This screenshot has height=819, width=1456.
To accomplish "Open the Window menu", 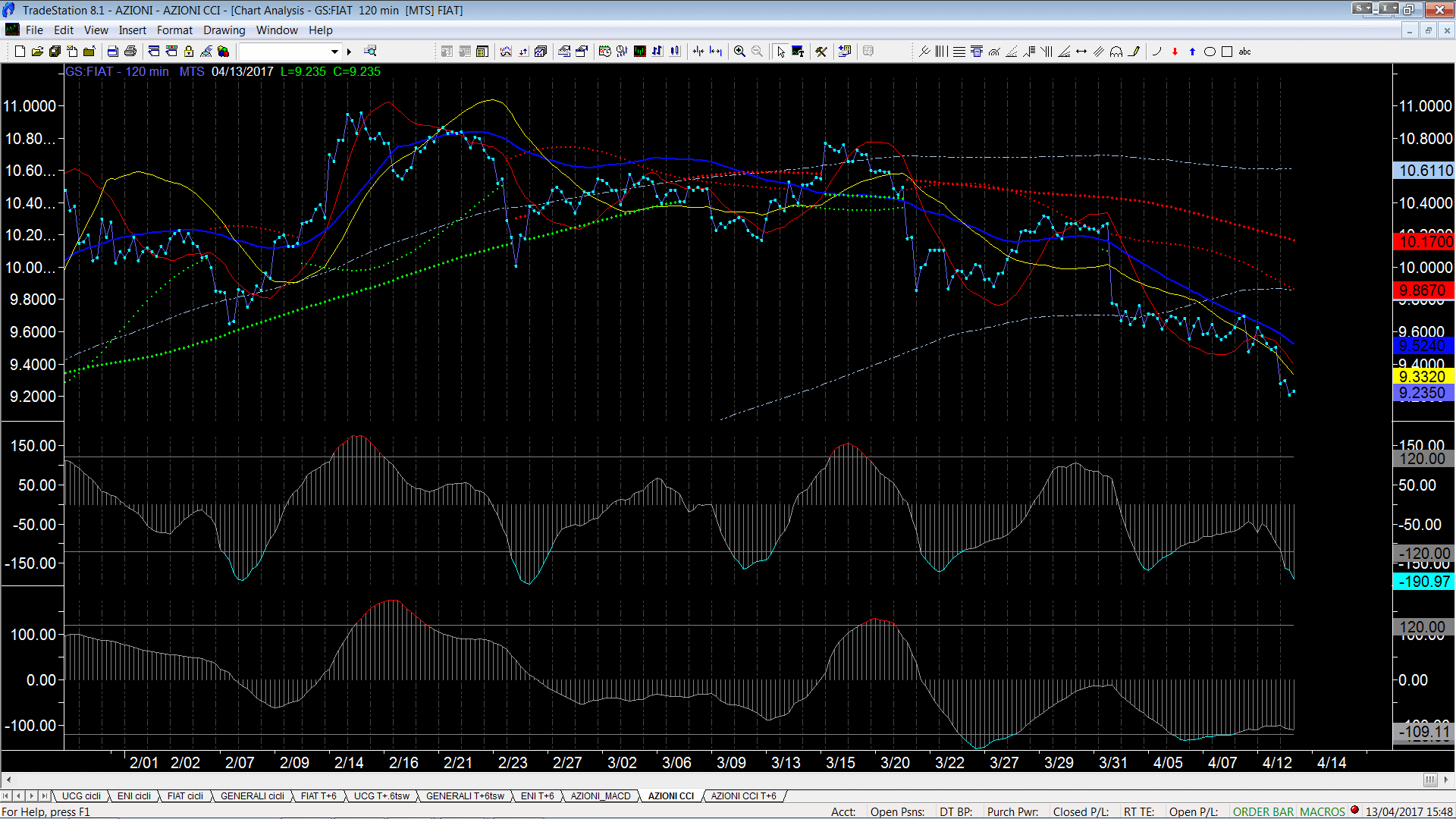I will 277,30.
